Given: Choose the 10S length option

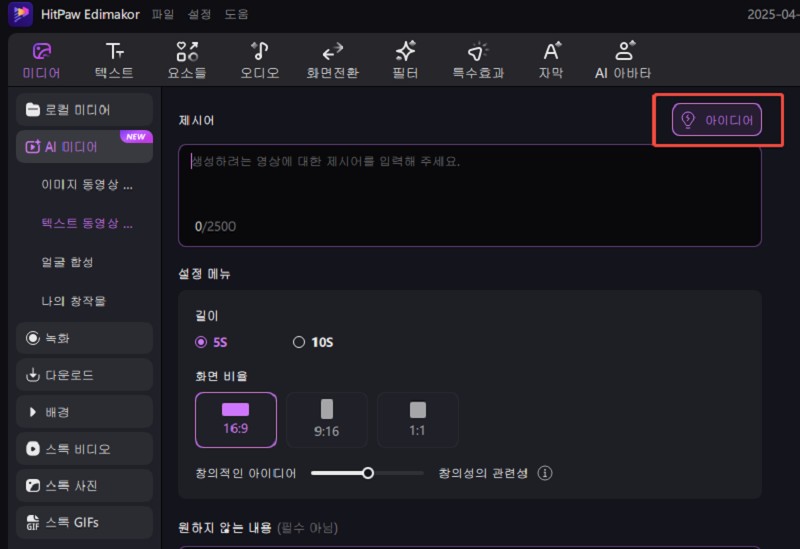Looking at the screenshot, I should point(298,342).
